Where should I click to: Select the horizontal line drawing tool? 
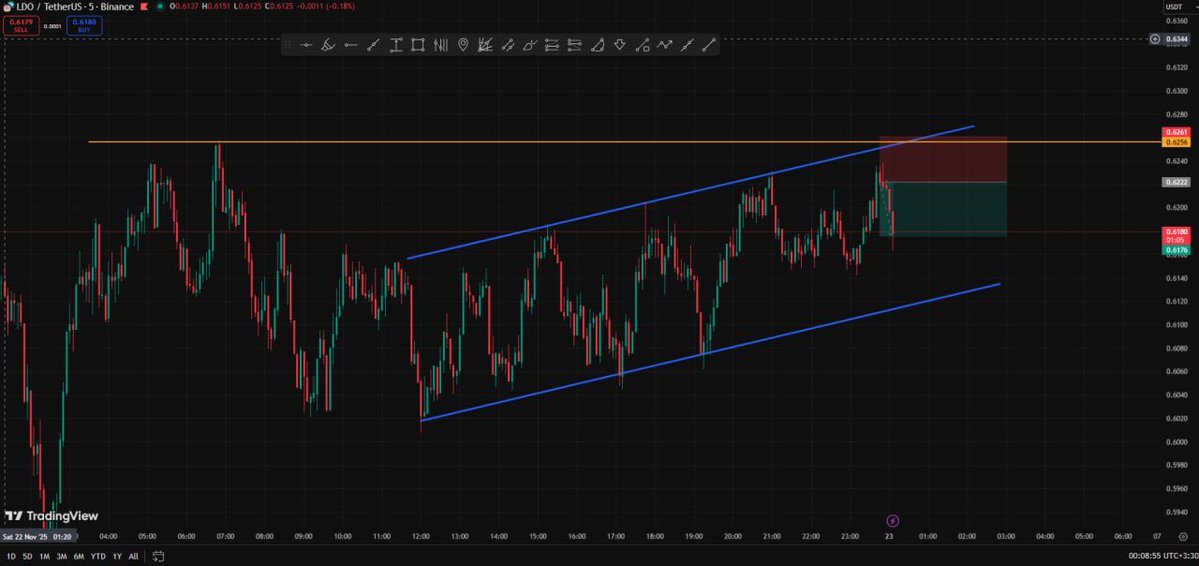(x=306, y=45)
